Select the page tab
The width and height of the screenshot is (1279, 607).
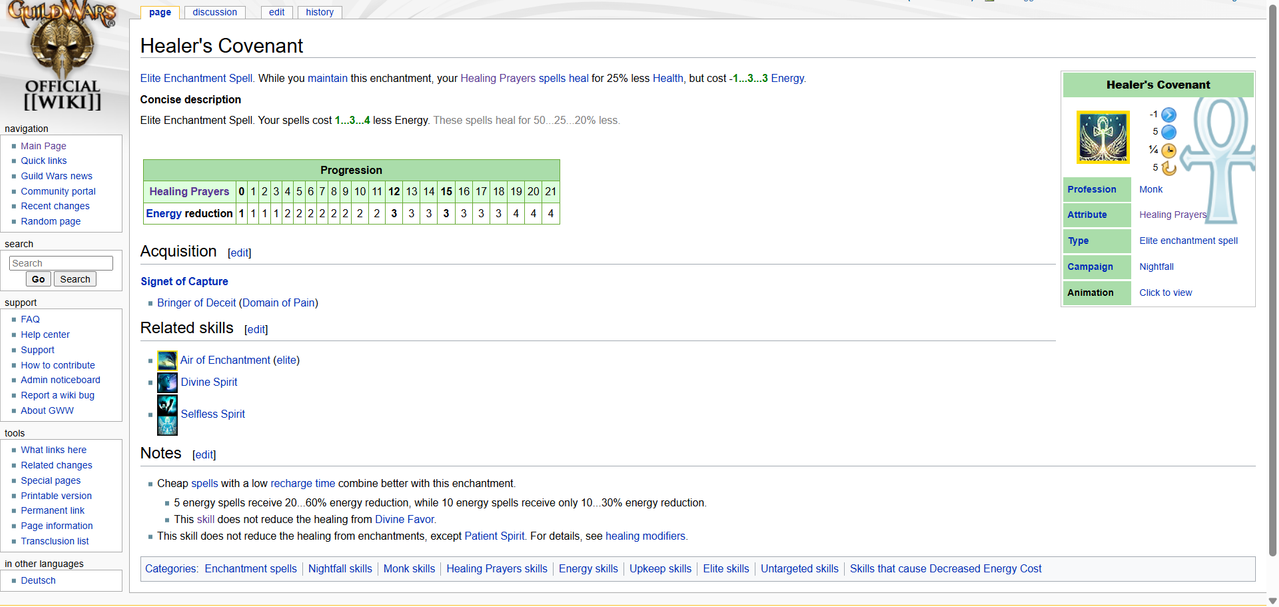160,12
